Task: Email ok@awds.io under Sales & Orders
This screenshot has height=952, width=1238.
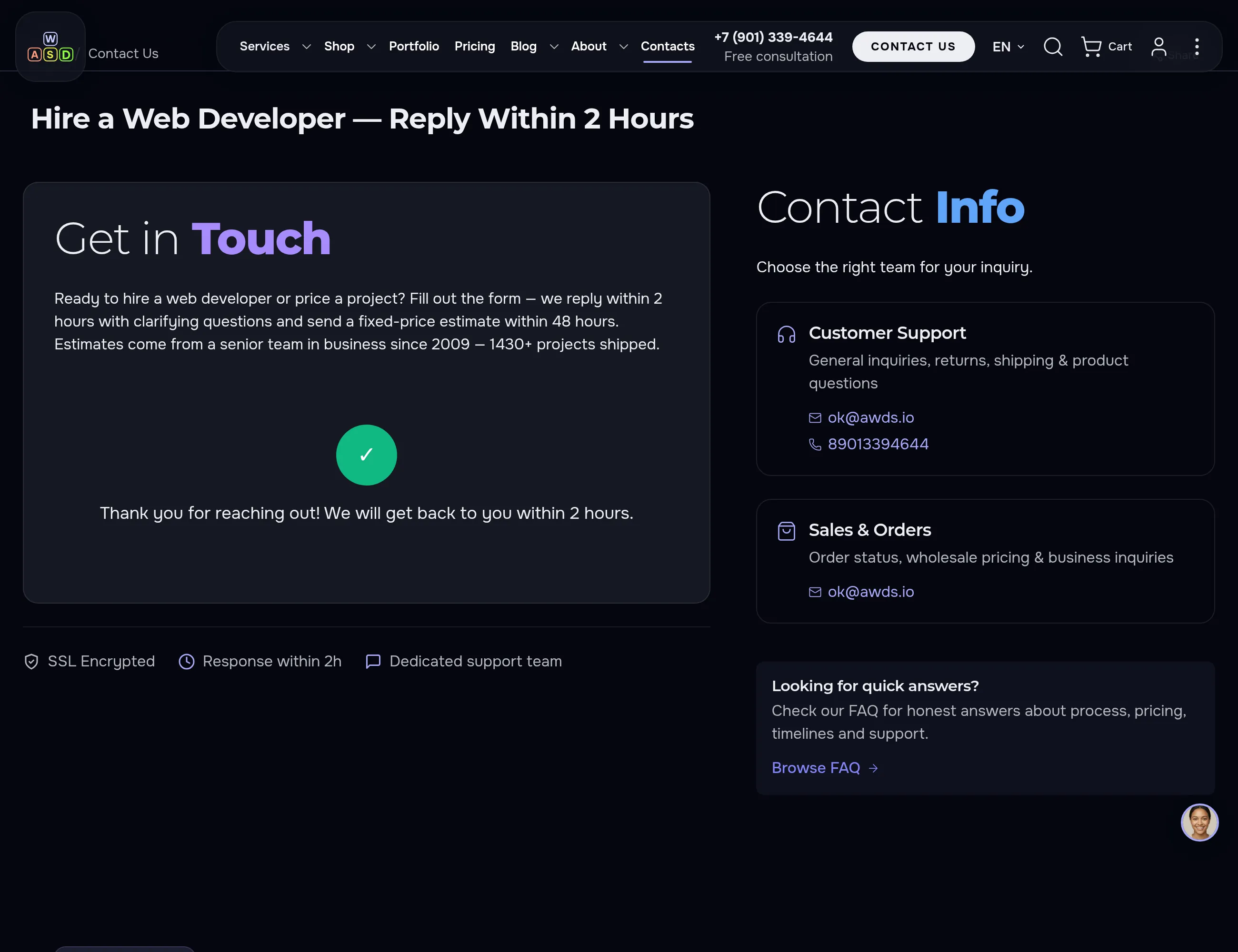Action: pos(870,592)
